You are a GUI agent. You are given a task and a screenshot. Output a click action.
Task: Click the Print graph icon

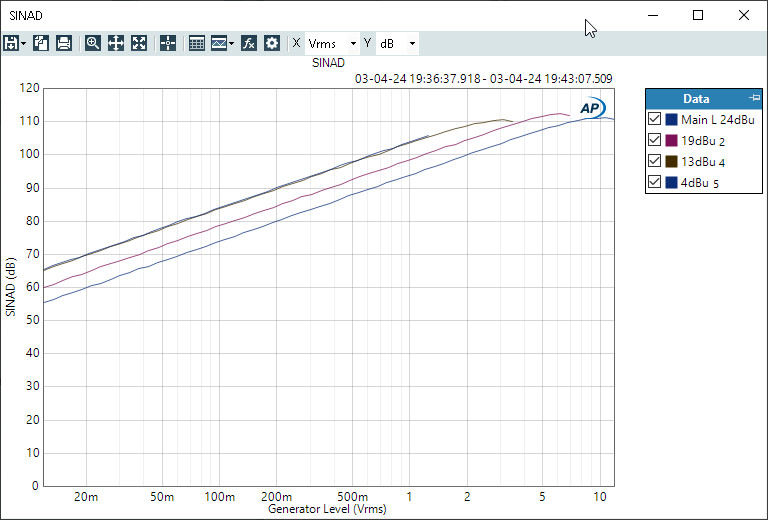click(64, 44)
